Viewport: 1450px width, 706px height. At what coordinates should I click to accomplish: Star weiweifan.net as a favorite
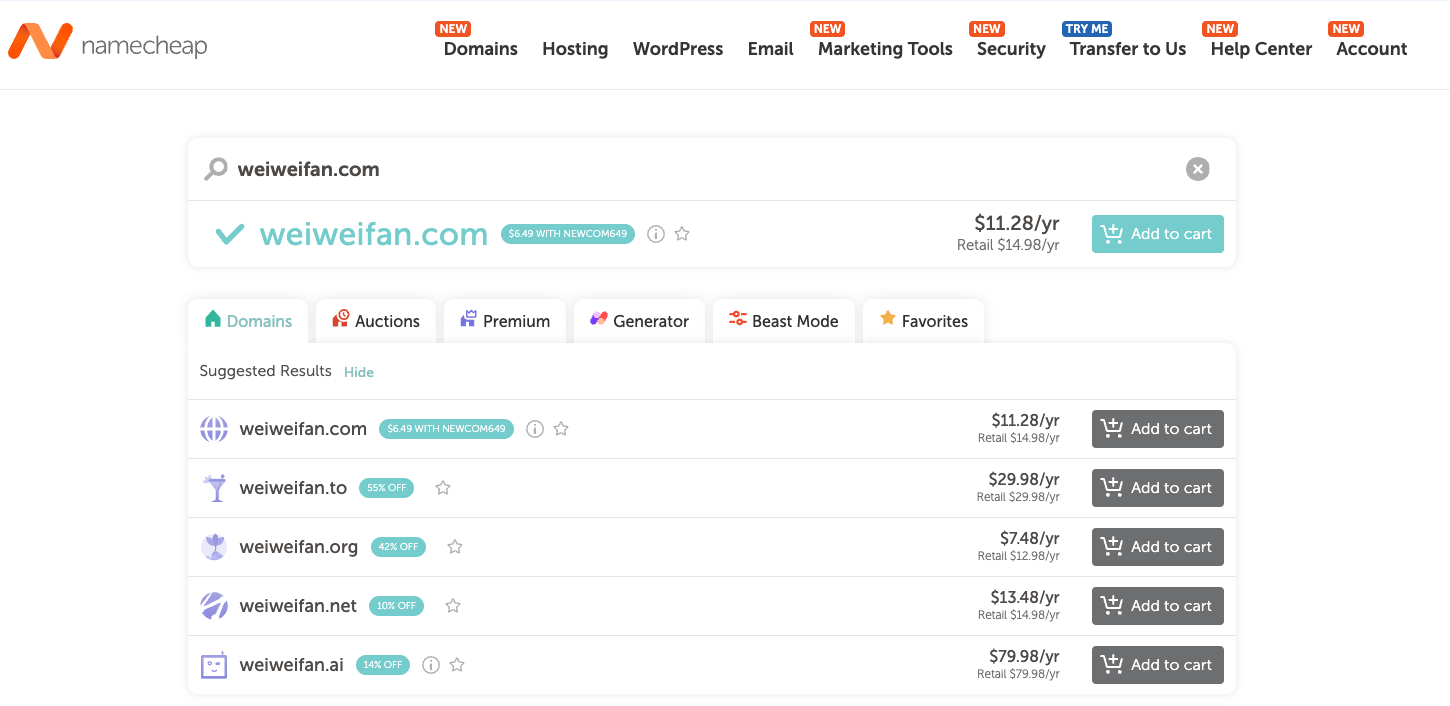point(453,606)
